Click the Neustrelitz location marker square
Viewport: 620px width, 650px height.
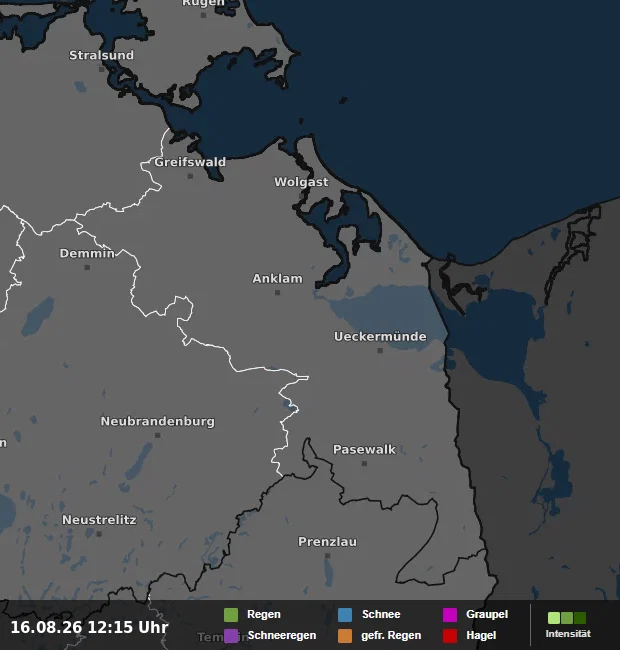(x=99, y=534)
